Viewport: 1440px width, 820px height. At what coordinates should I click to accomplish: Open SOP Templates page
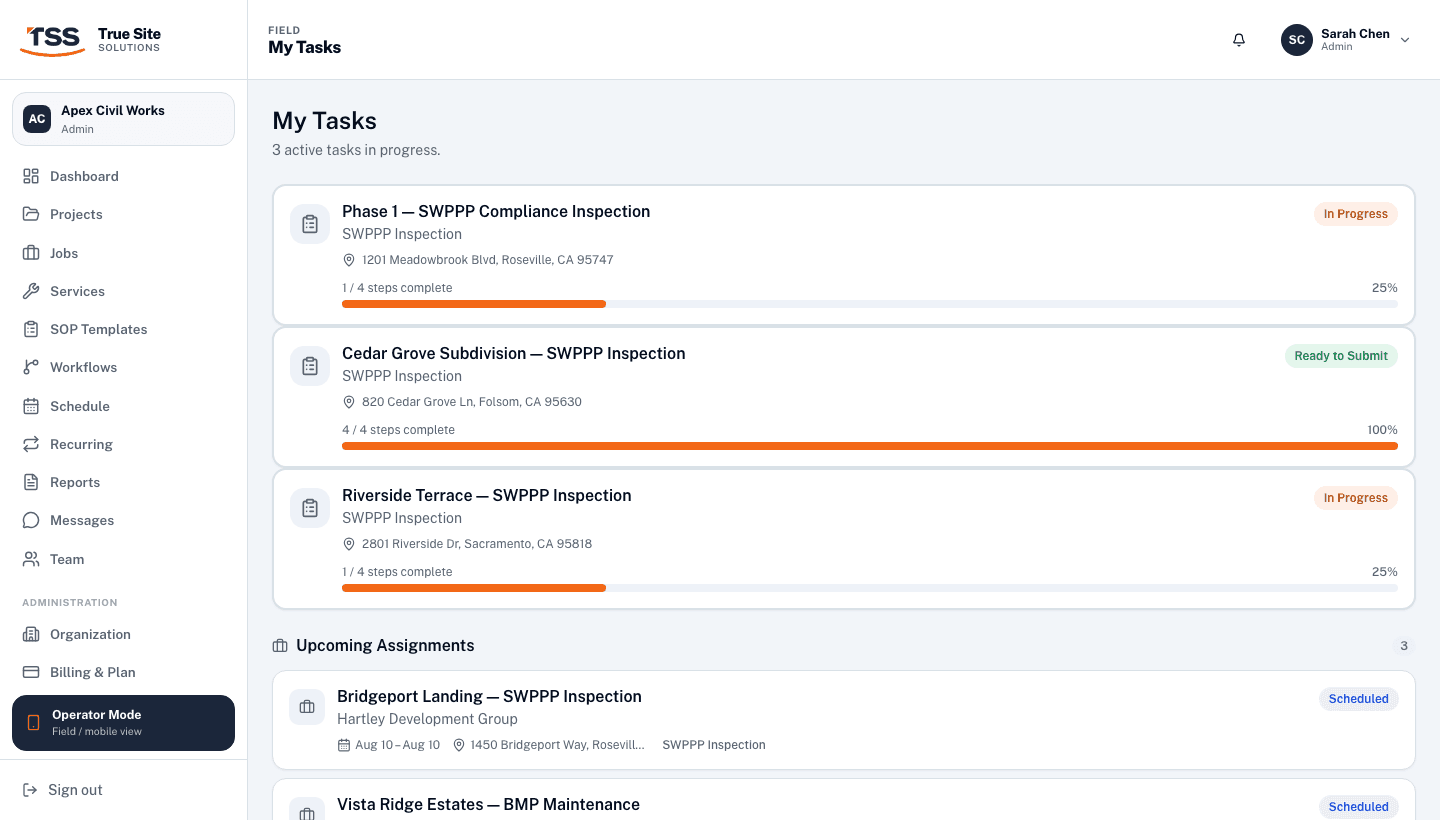click(123, 329)
